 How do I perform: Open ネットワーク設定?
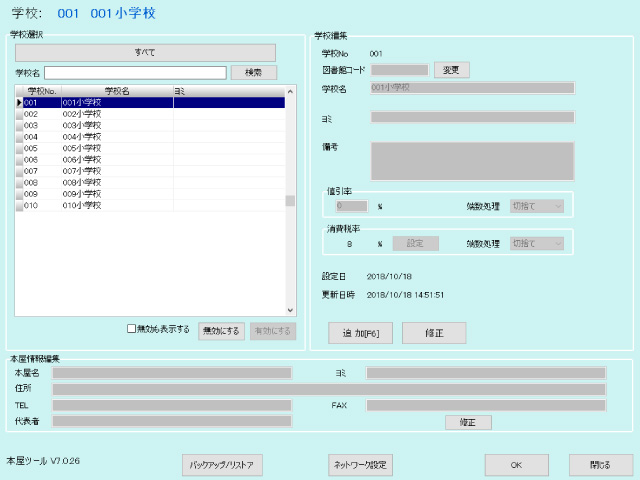click(360, 465)
